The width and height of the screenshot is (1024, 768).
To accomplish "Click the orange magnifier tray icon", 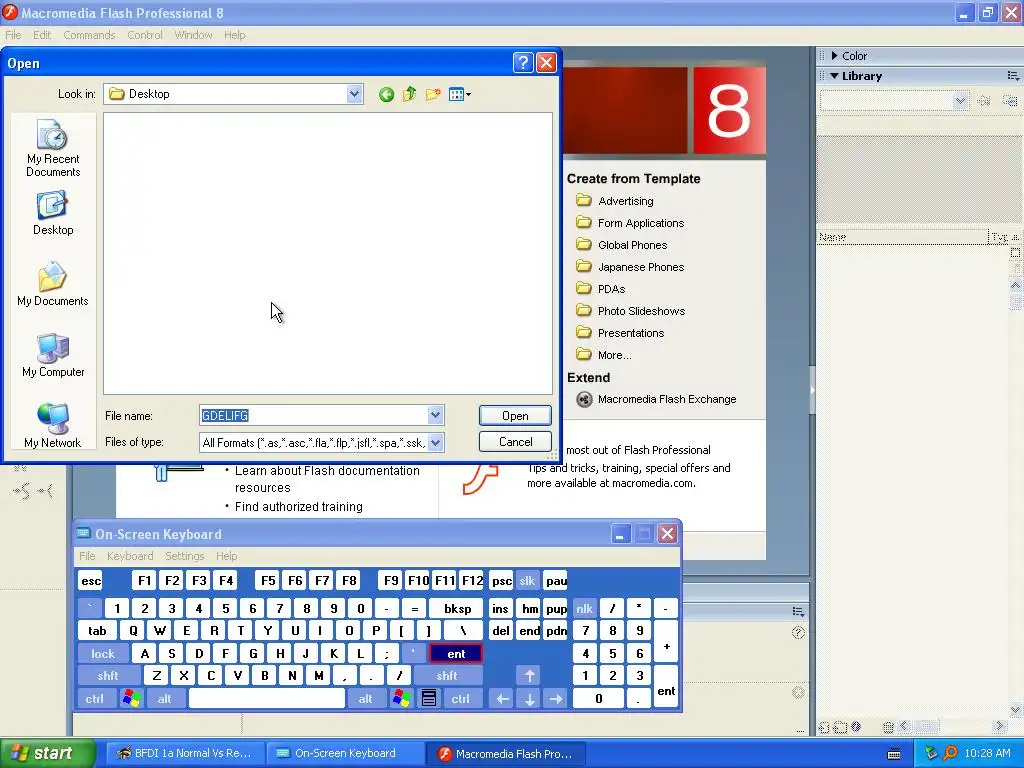I will pyautogui.click(x=950, y=754).
